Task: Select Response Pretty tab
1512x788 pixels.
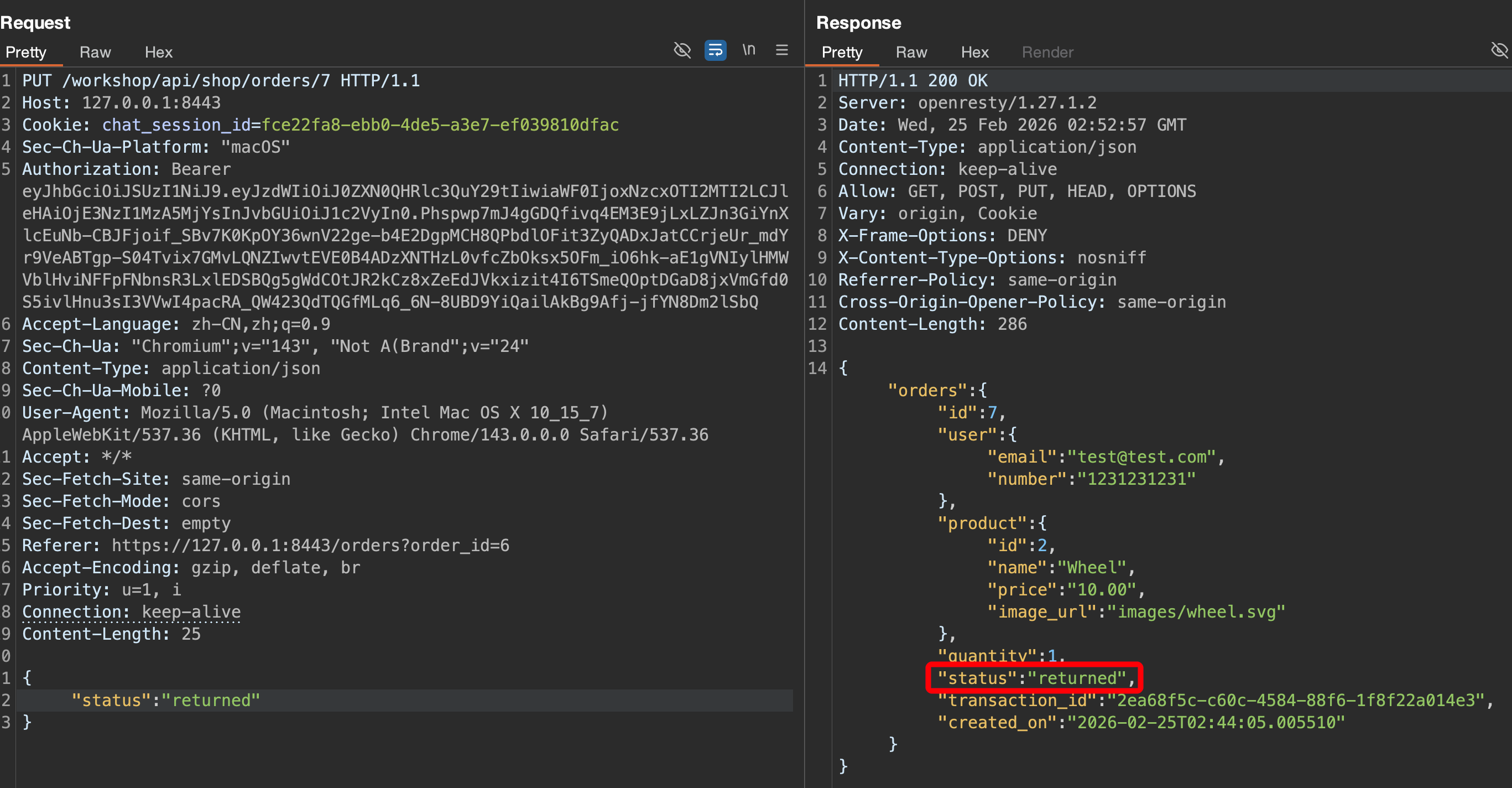Action: (842, 52)
